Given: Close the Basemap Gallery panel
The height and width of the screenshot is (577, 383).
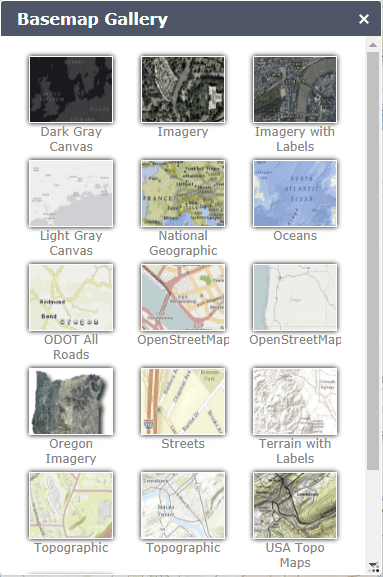Looking at the screenshot, I should pyautogui.click(x=364, y=19).
